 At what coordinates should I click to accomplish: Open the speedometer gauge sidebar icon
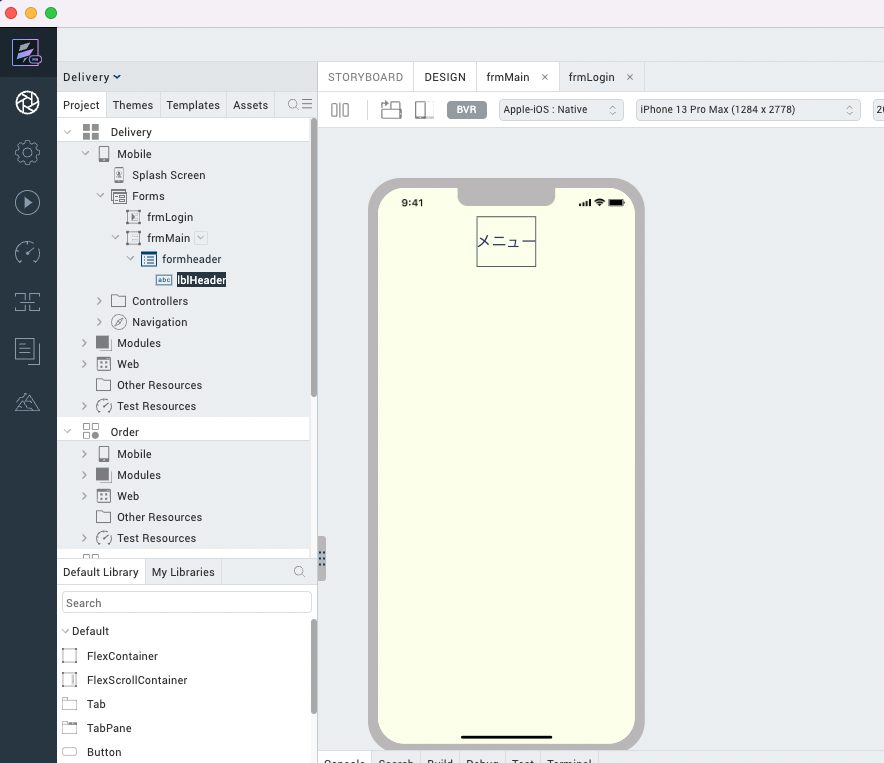pyautogui.click(x=27, y=252)
